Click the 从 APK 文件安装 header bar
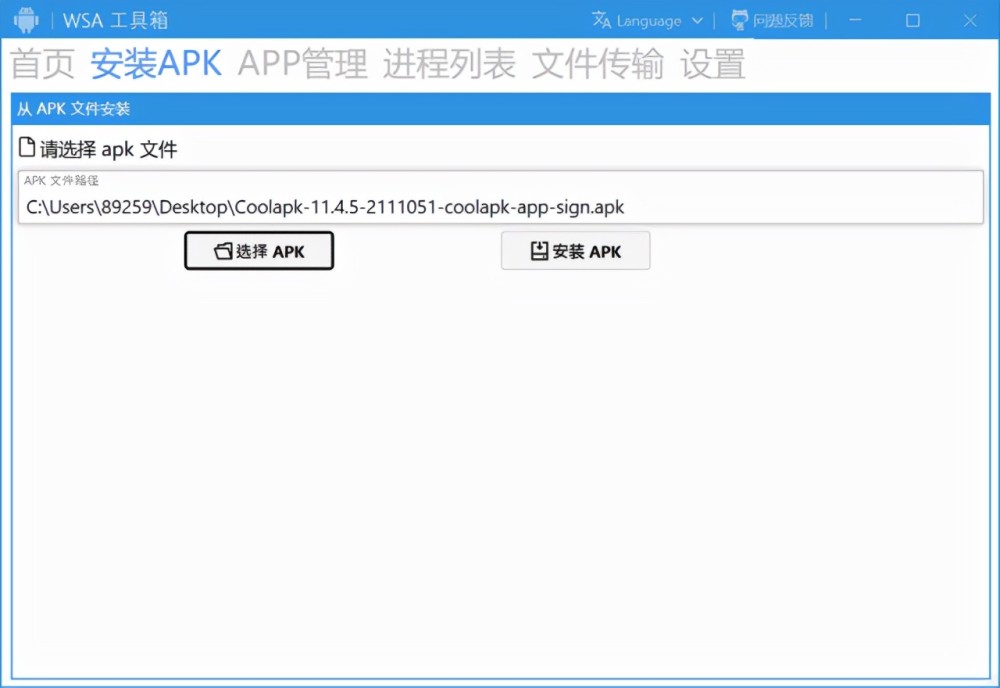 click(500, 109)
